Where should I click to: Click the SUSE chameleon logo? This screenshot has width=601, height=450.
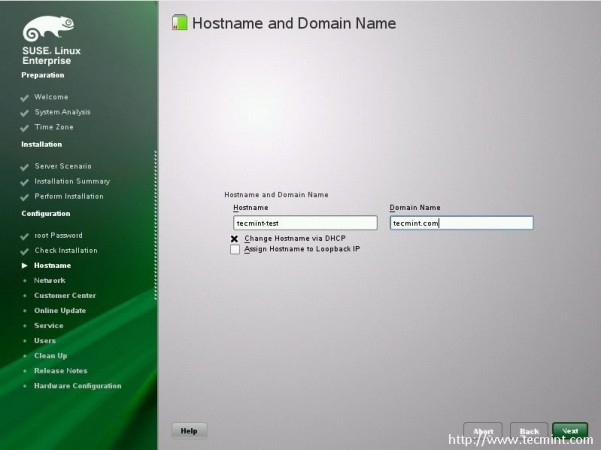(48, 28)
